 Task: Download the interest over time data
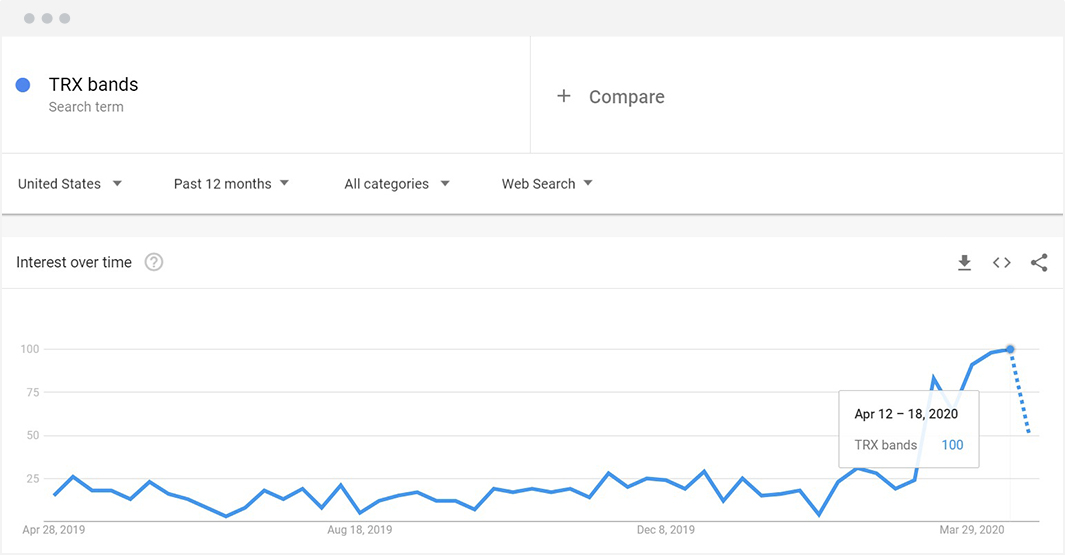coord(964,263)
